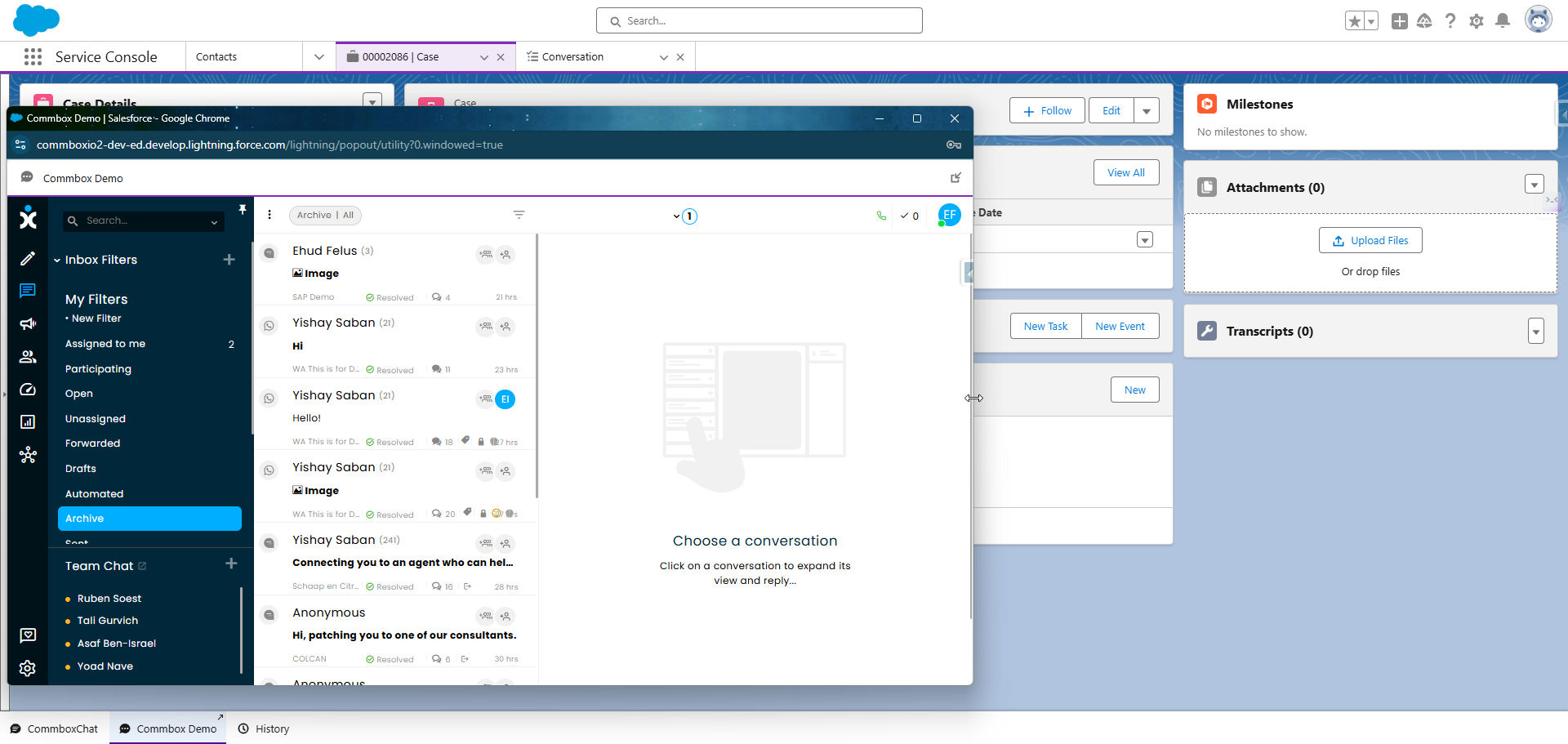The height and width of the screenshot is (744, 1568).
Task: Click the New Task button
Action: 1045,326
